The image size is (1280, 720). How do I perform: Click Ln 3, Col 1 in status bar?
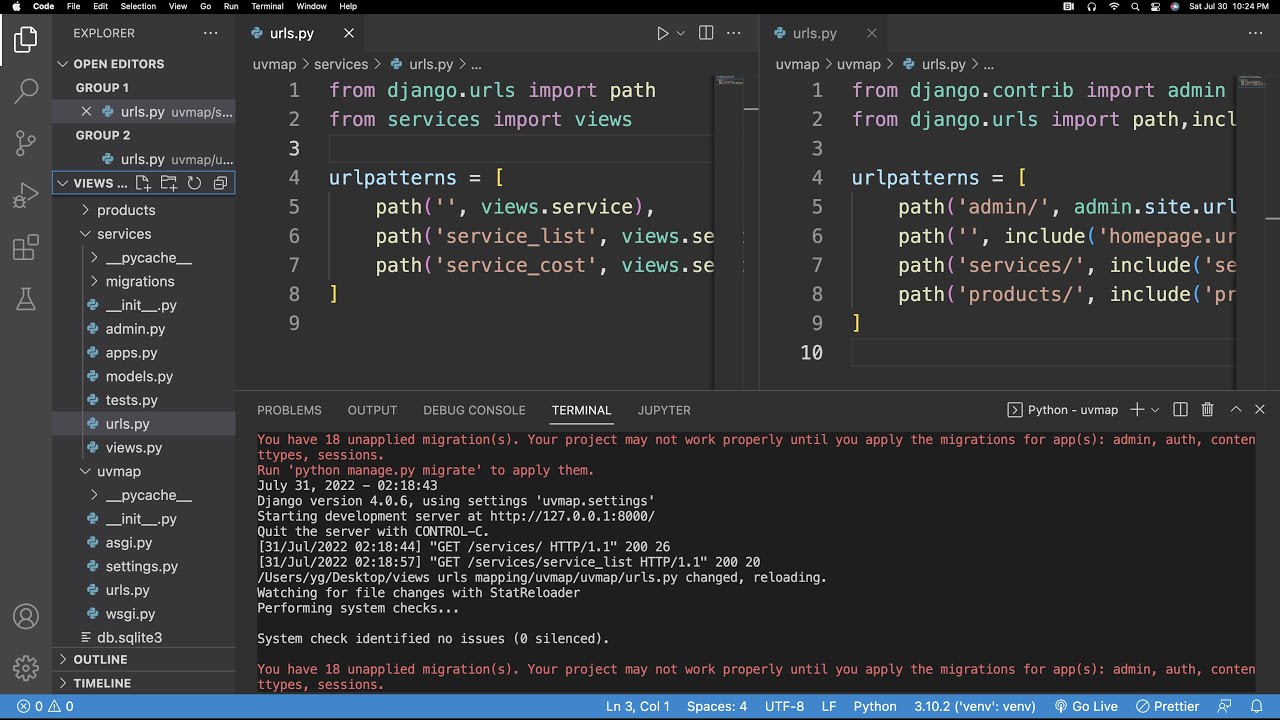click(x=638, y=706)
